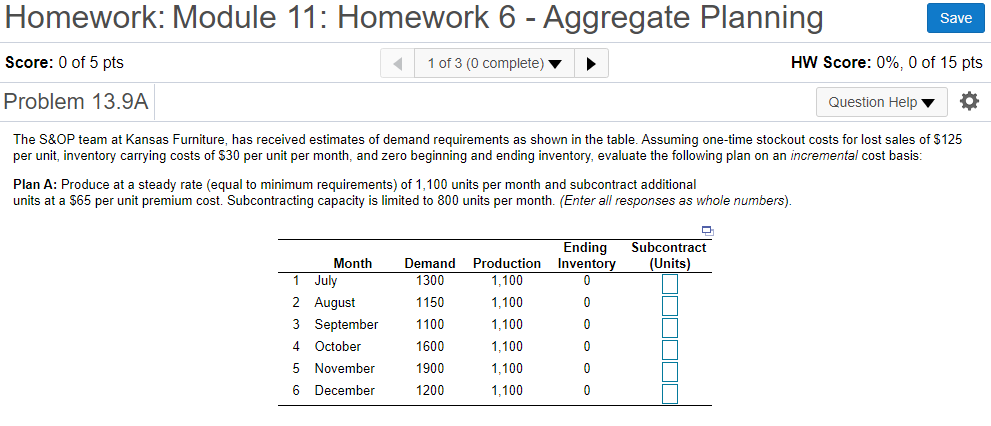Open the settings gear icon
The width and height of the screenshot is (991, 426).
pyautogui.click(x=970, y=101)
